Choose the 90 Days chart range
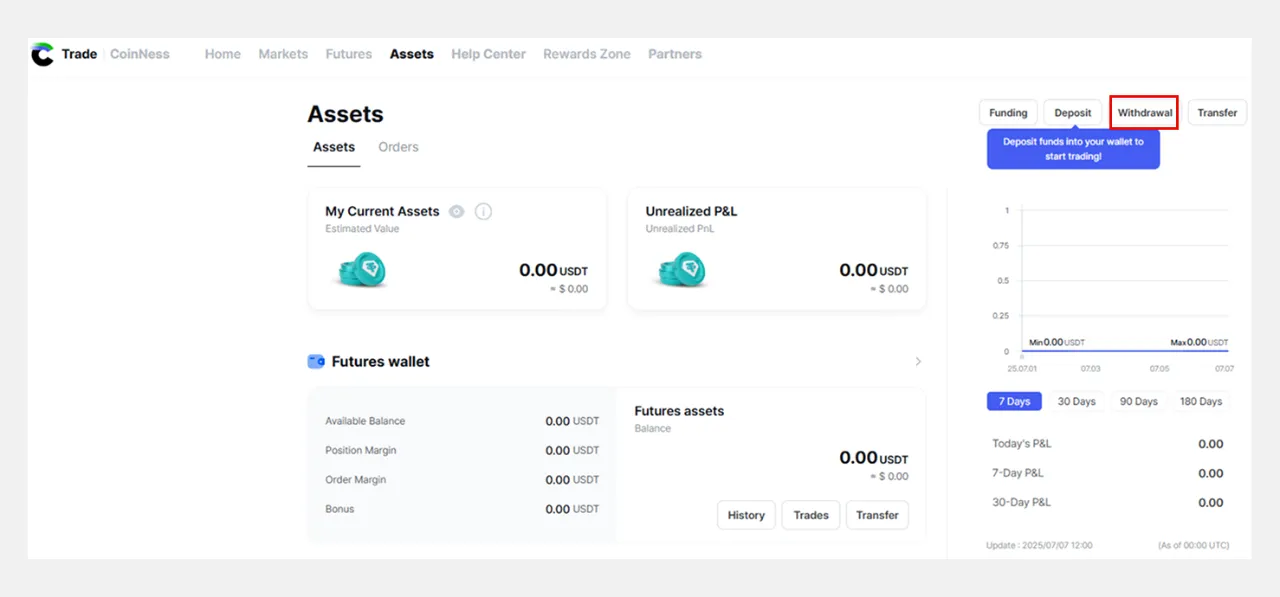This screenshot has width=1280, height=597. [x=1138, y=401]
